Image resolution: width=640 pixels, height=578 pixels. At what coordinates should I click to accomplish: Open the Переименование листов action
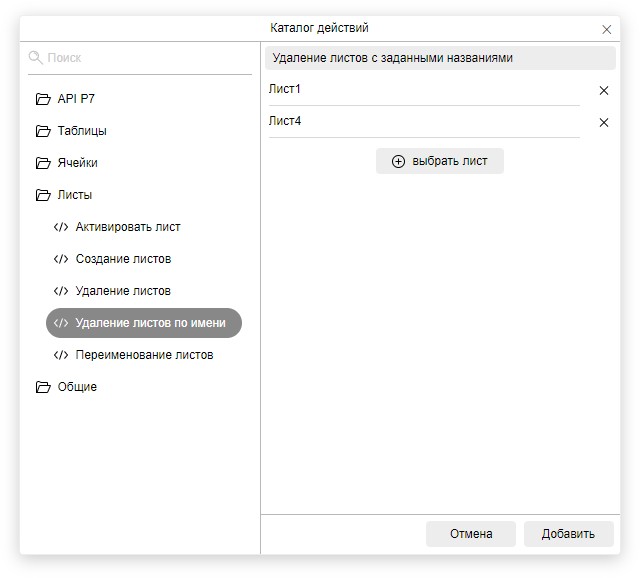point(144,355)
